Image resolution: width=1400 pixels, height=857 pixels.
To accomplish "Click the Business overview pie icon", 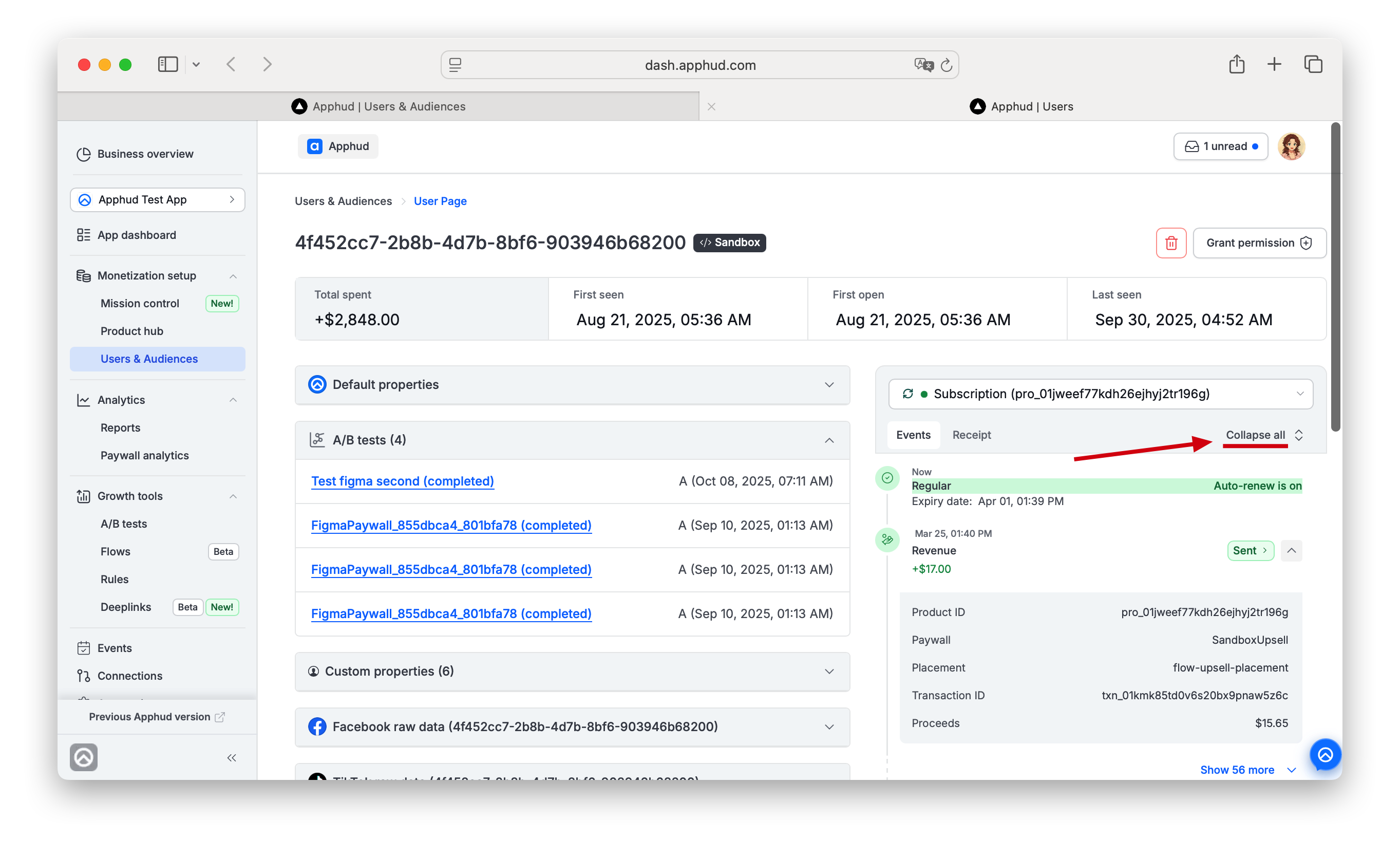I will coord(84,154).
